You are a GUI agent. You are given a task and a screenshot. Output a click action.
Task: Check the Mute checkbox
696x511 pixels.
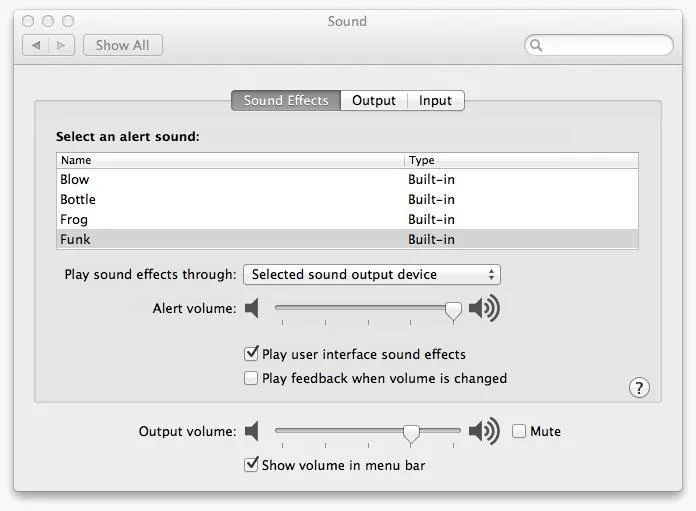click(x=518, y=431)
